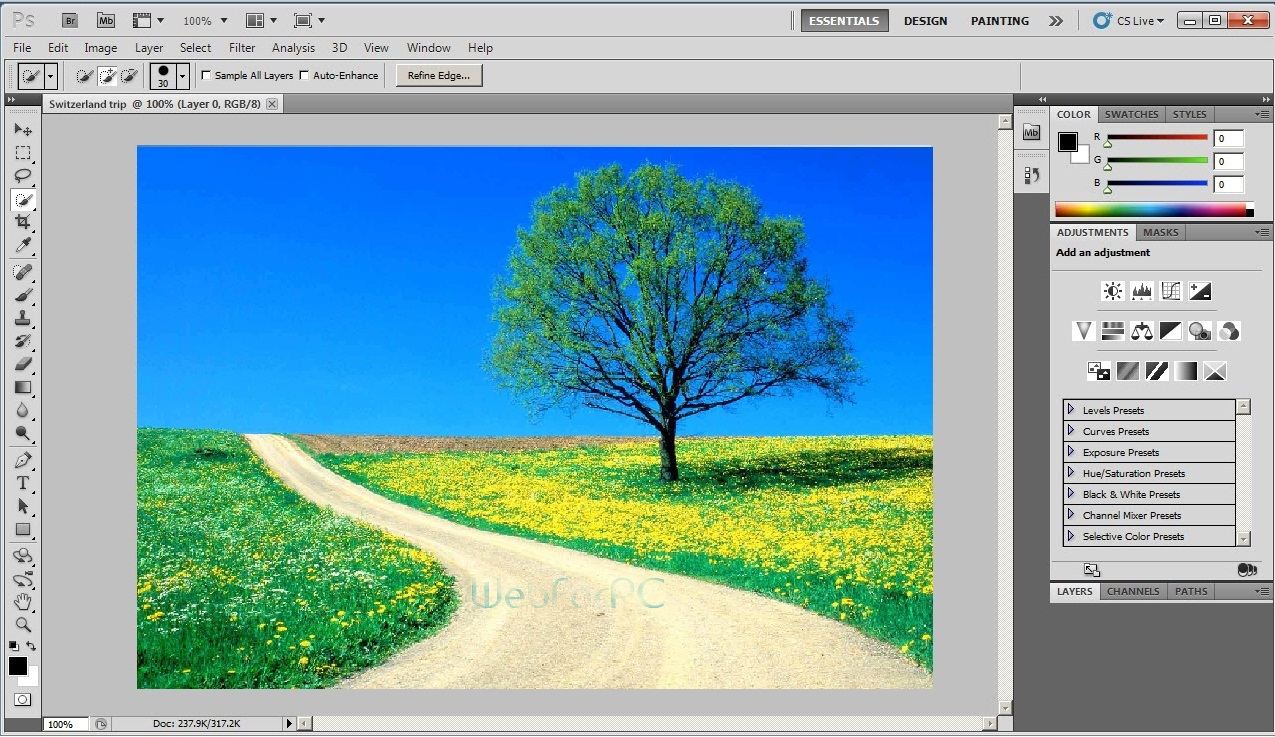Switch to the PAINTING workspace

pos(999,20)
